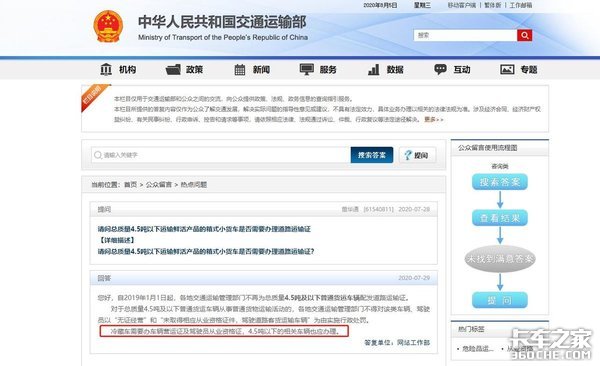Viewport: 600px width, 366px height.
Task: Click the national emblem logo
Action: coord(108,26)
